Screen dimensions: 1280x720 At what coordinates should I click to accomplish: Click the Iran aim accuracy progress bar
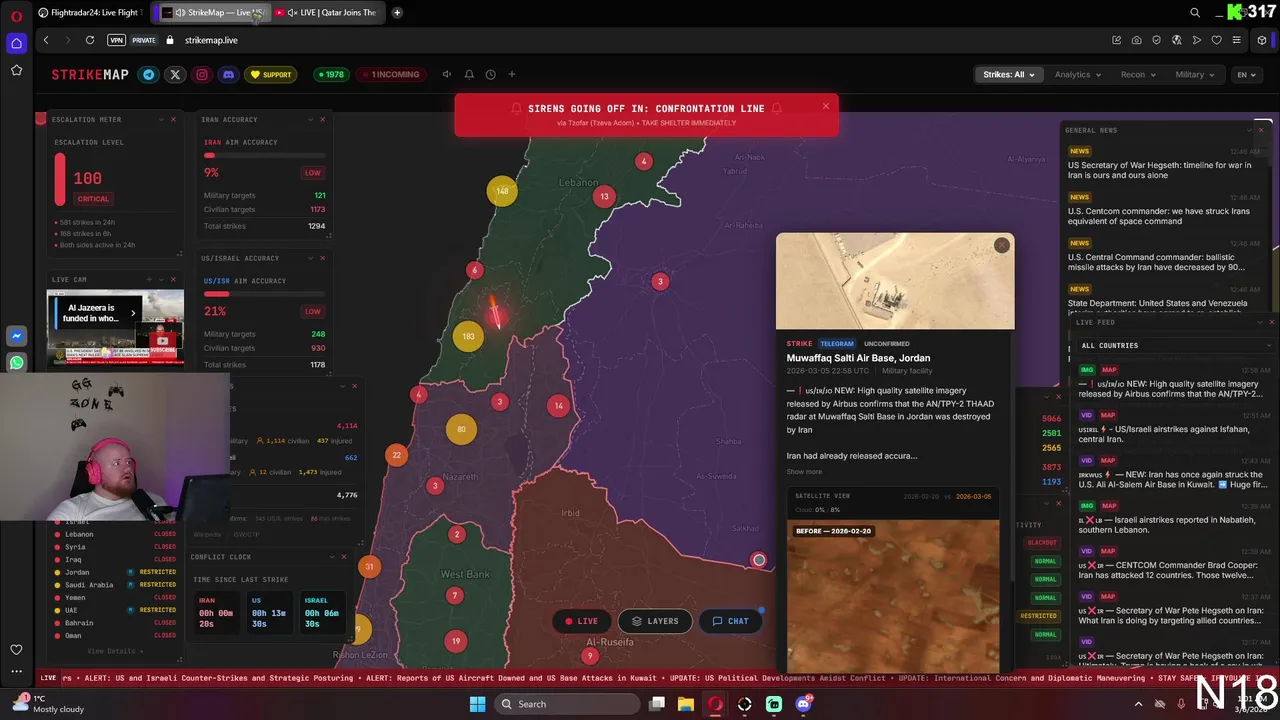pyautogui.click(x=264, y=155)
